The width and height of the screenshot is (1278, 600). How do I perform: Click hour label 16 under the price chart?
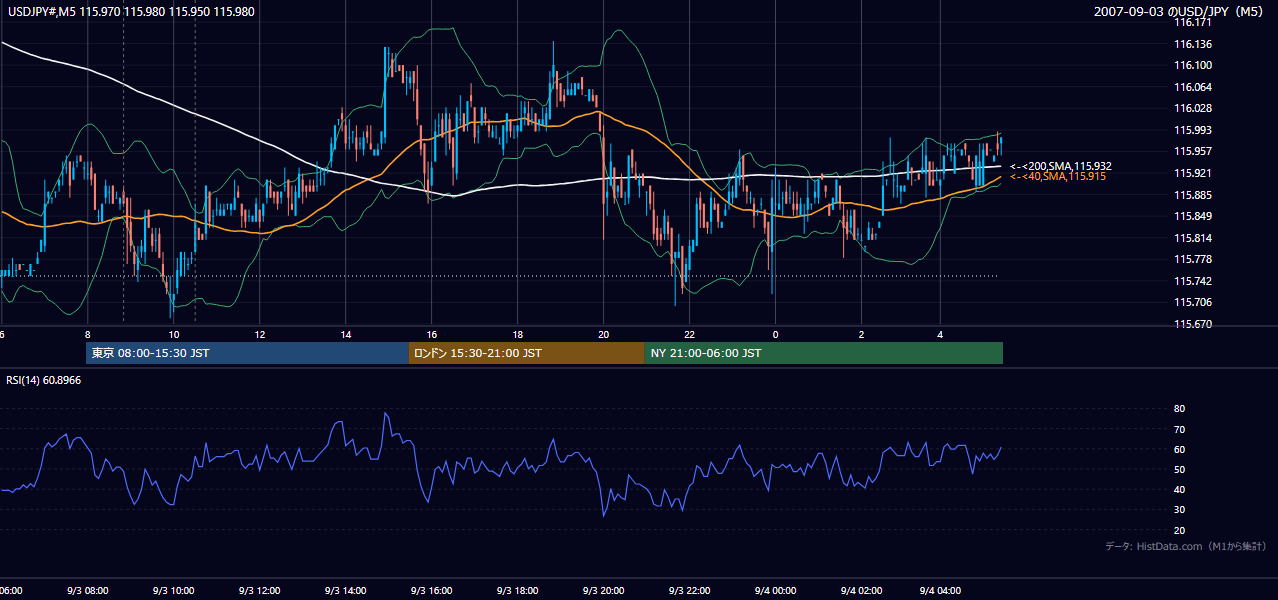(x=432, y=334)
